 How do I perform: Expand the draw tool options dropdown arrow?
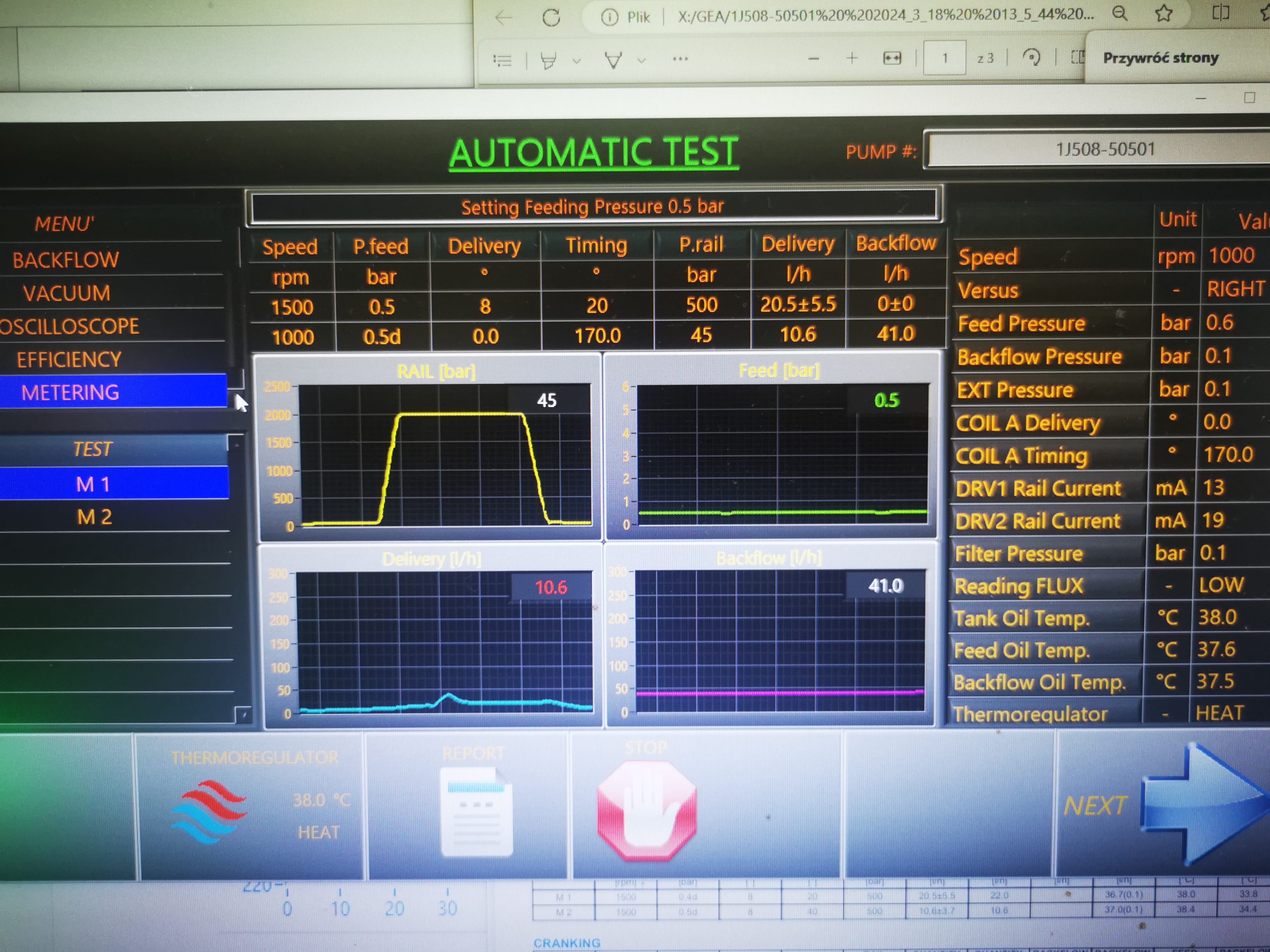(642, 59)
